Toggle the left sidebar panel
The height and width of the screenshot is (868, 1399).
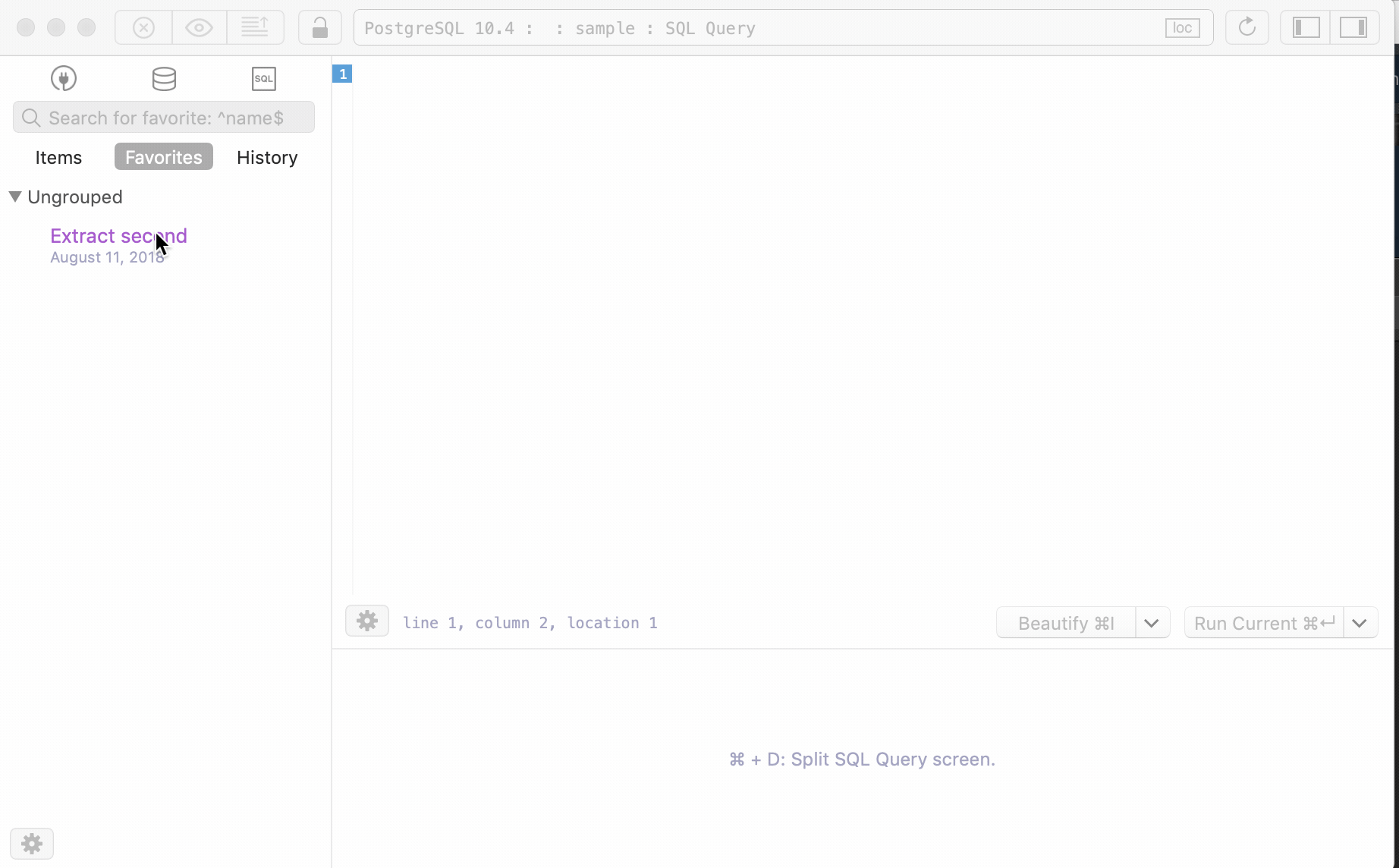pos(1306,28)
